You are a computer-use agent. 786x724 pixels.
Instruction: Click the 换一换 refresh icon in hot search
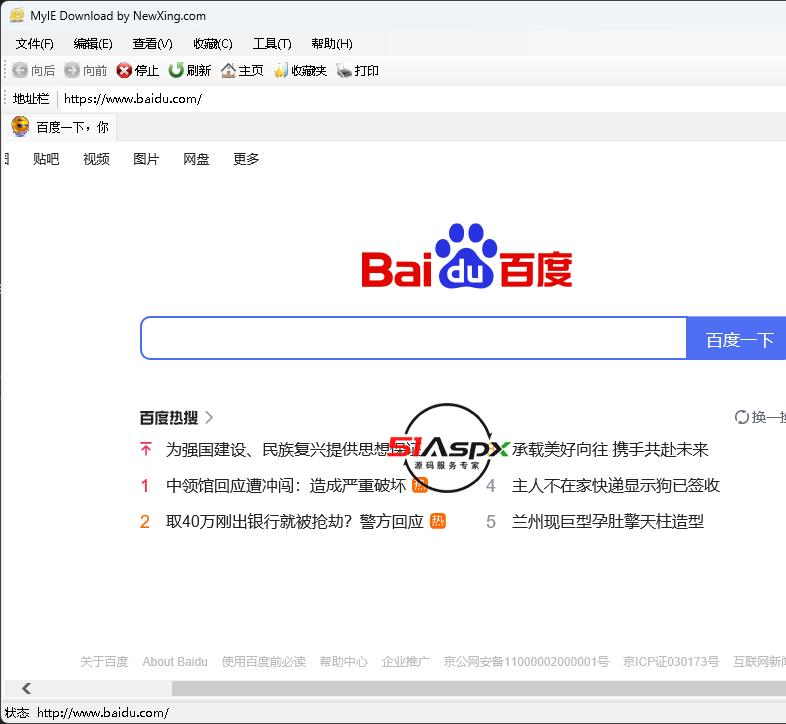tap(741, 417)
